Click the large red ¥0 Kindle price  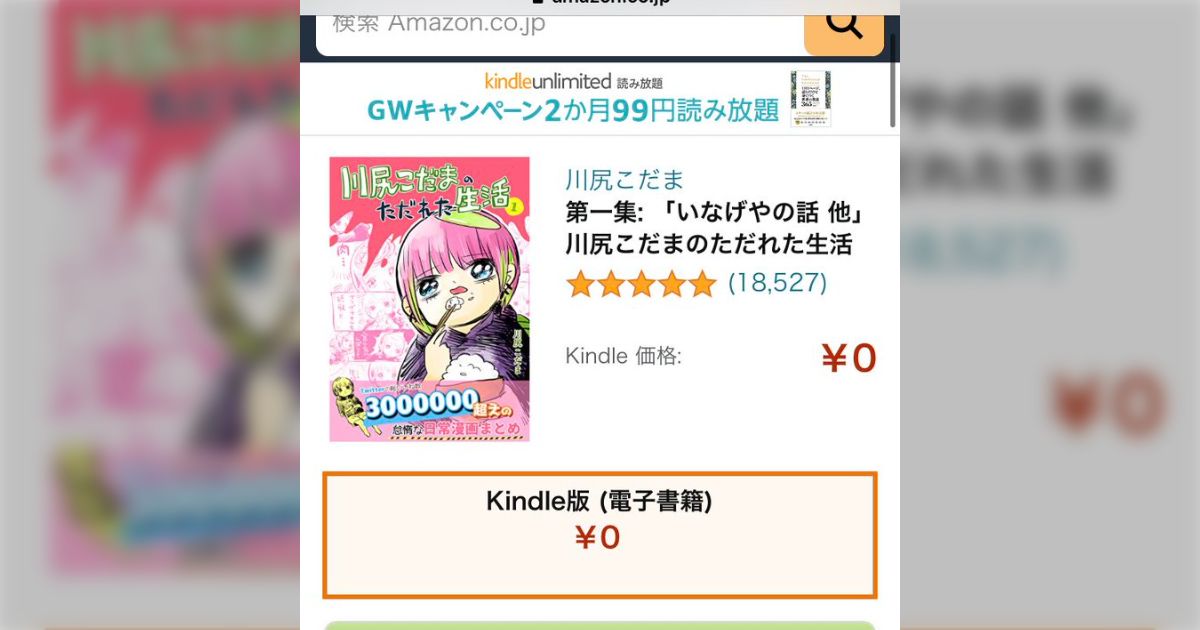point(848,358)
